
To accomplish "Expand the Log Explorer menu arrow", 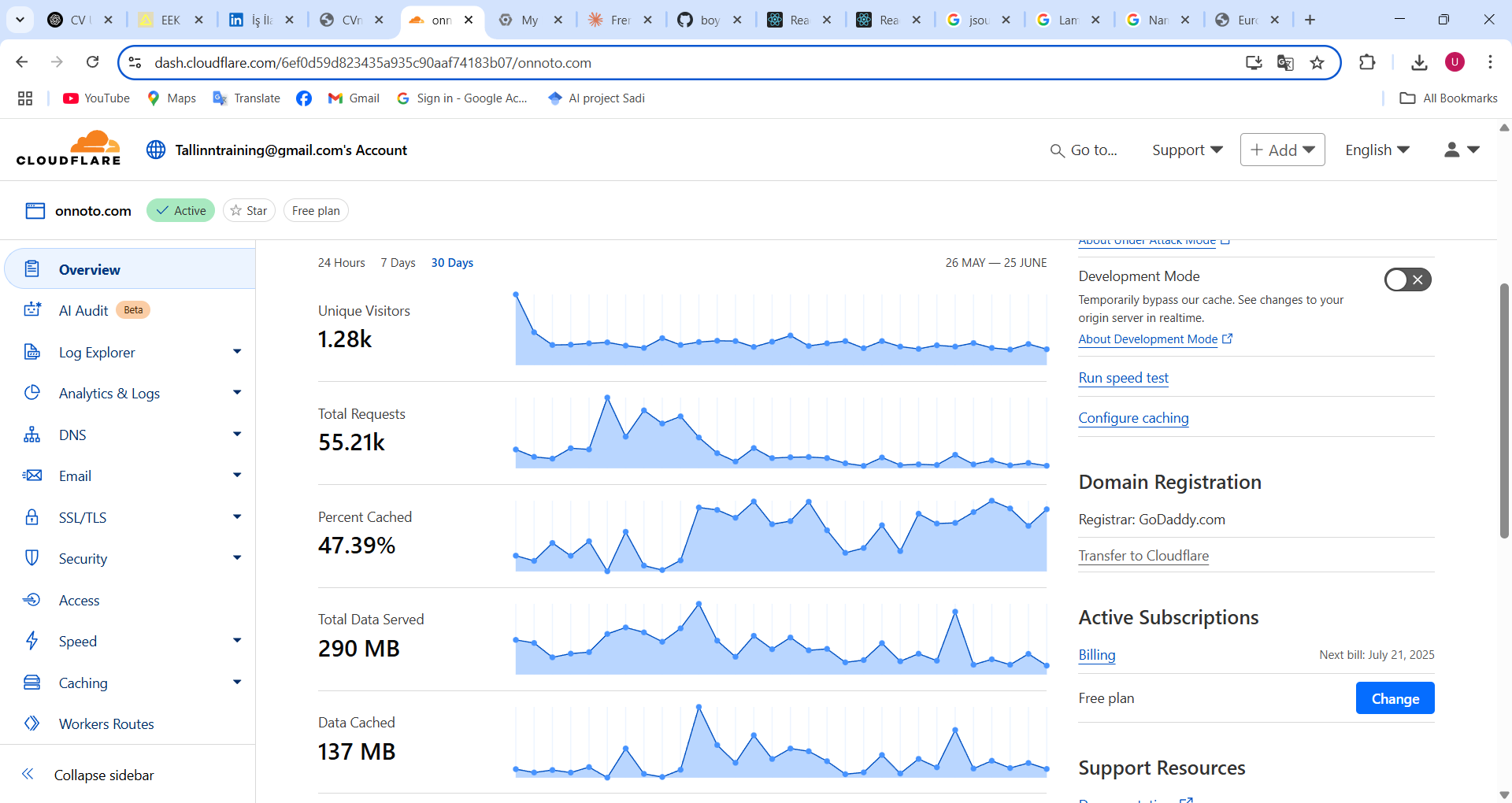I will [x=237, y=351].
